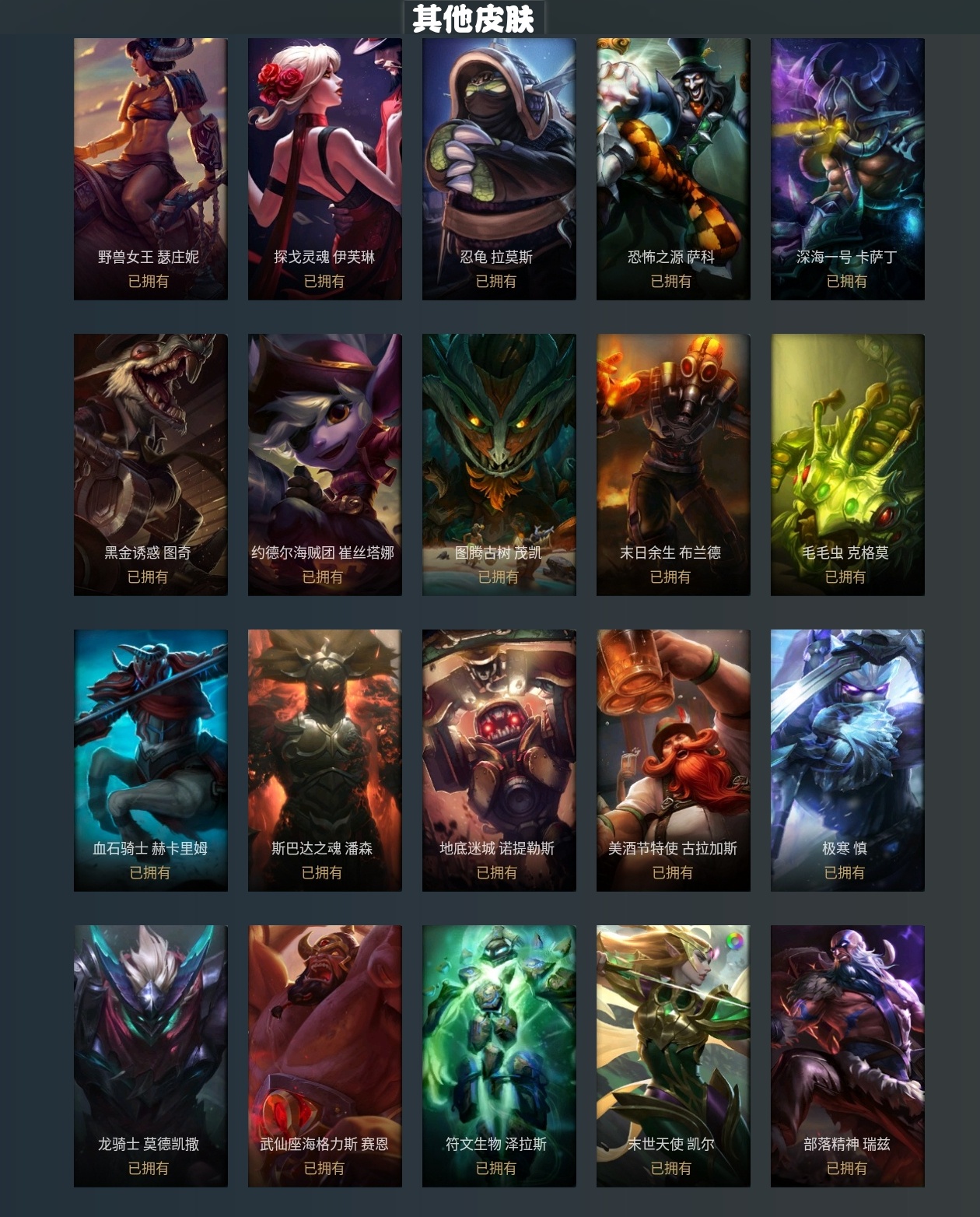Click the chroma color wheel on 末世天使 凯尔

click(x=734, y=942)
